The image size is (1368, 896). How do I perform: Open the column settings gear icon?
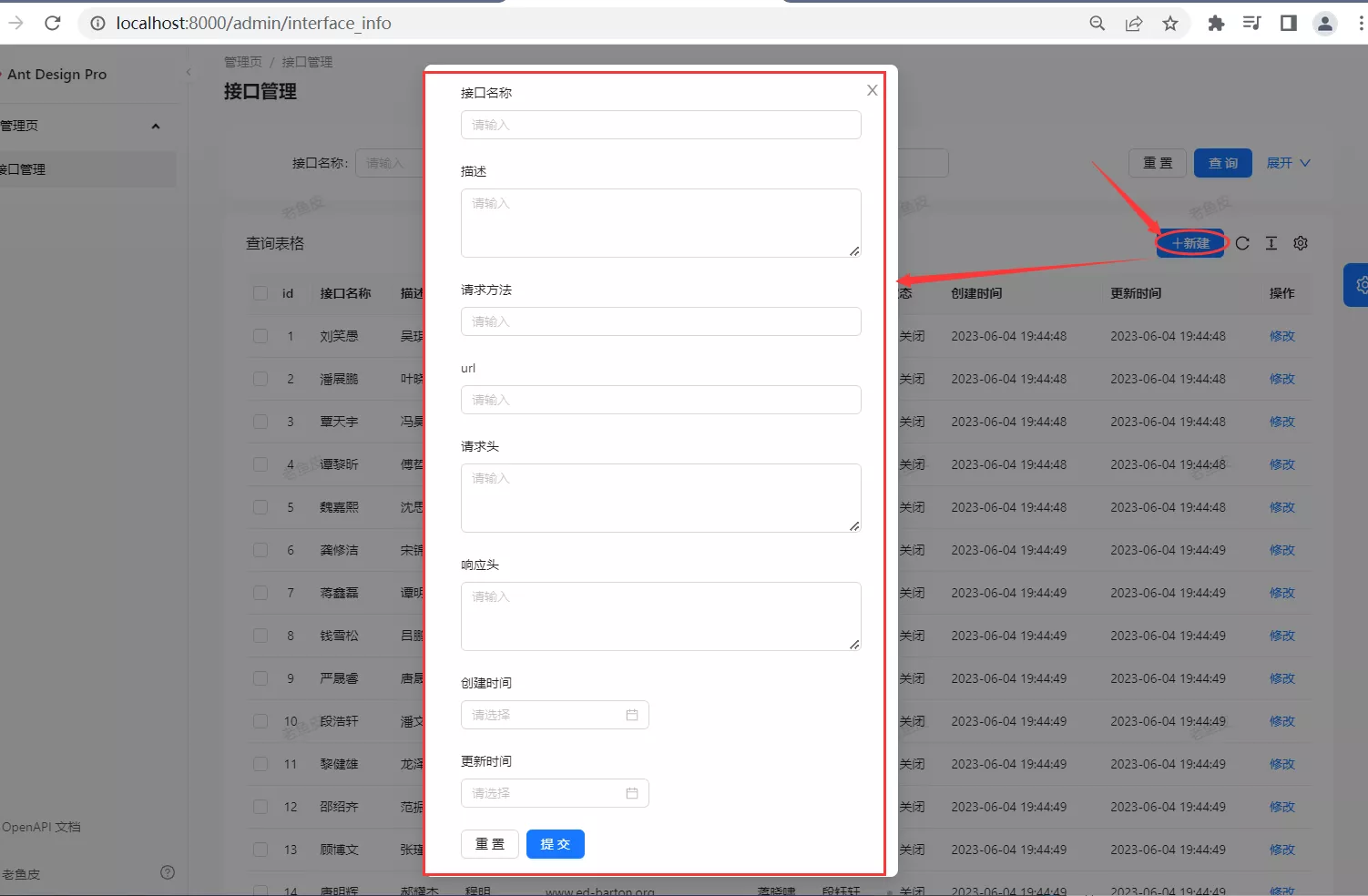click(1301, 243)
